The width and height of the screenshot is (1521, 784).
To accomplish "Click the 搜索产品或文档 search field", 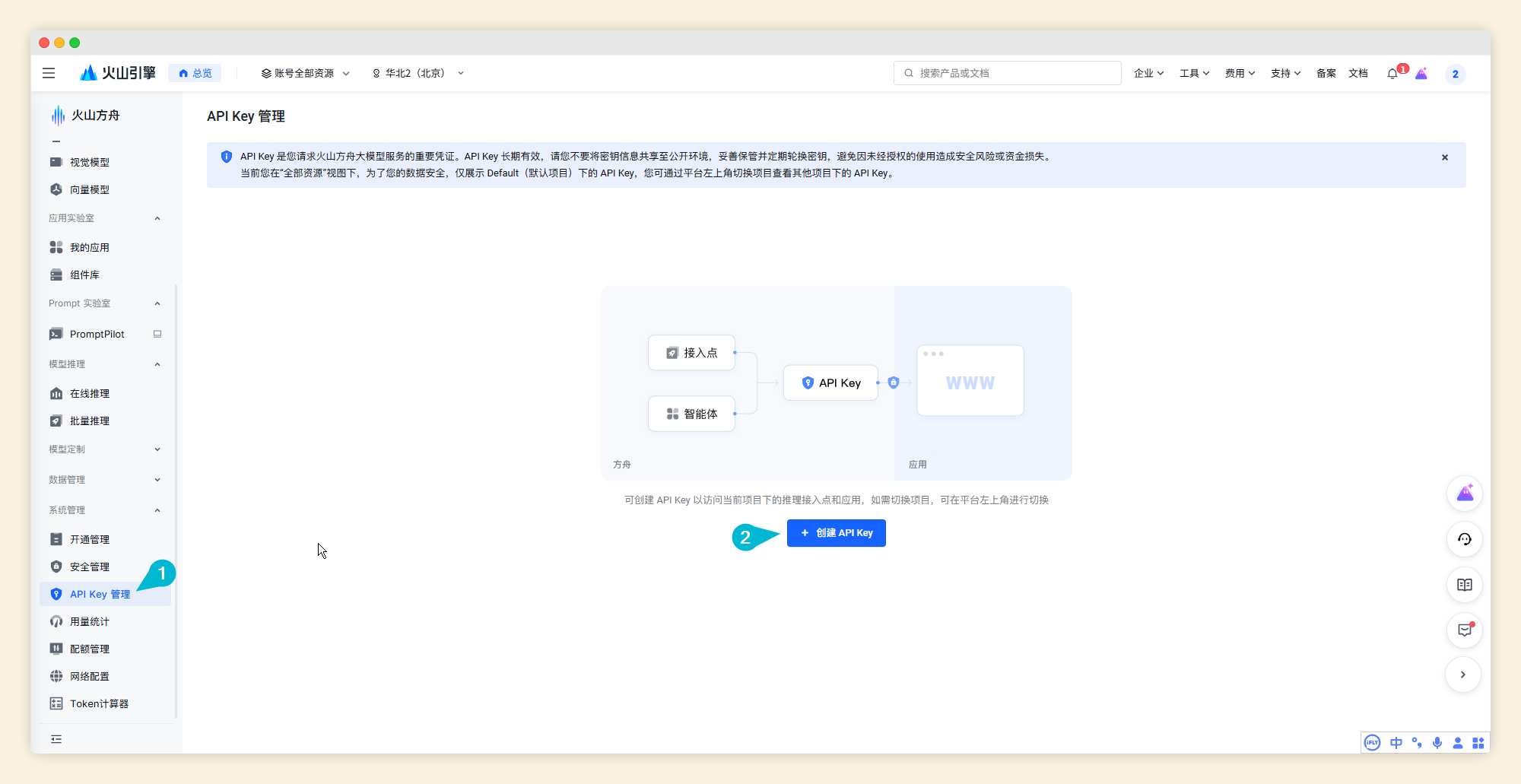I will 1006,72.
